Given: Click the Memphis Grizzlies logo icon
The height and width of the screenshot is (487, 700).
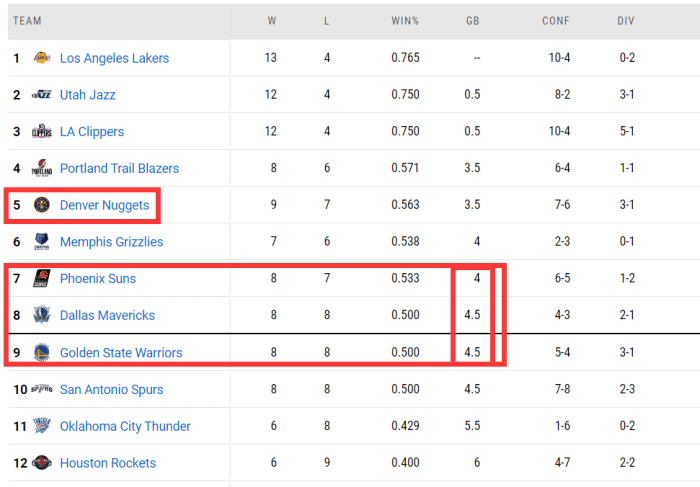Looking at the screenshot, I should (42, 242).
